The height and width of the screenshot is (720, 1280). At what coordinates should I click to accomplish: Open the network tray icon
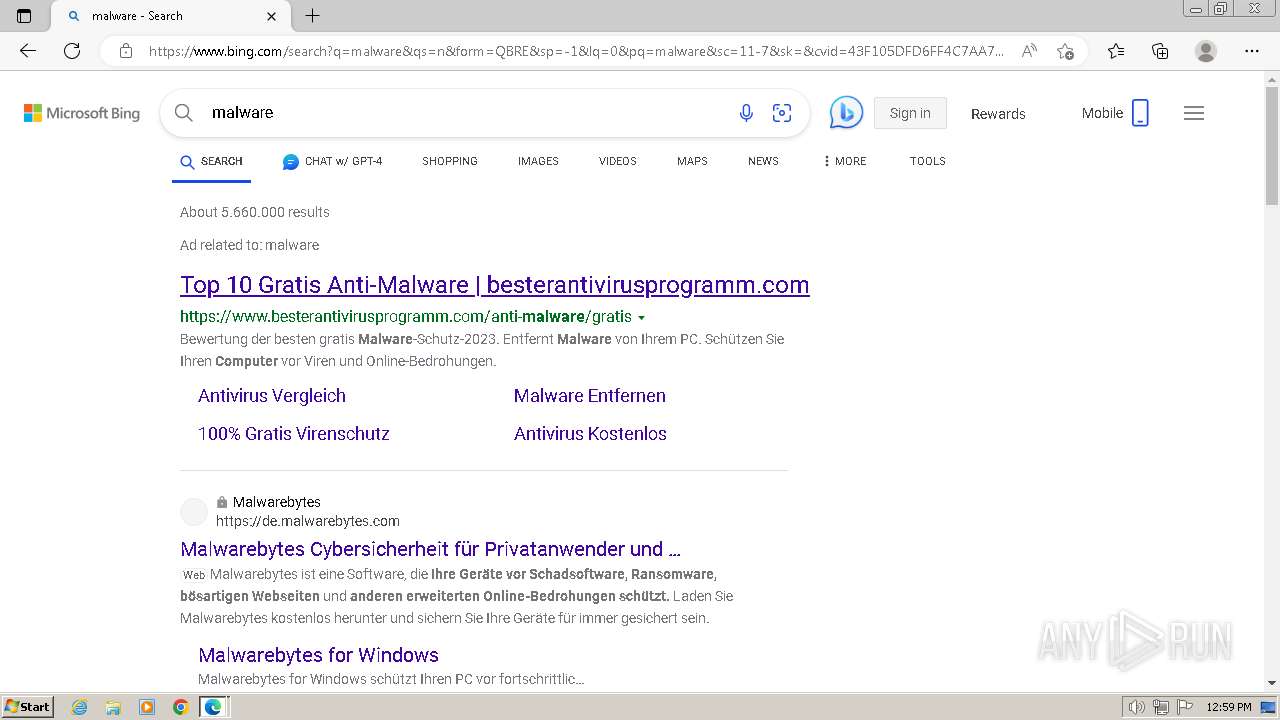tap(1160, 707)
